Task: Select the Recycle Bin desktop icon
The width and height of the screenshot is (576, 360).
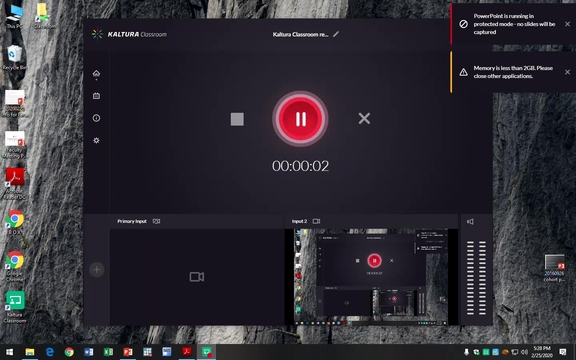Action: point(14,57)
